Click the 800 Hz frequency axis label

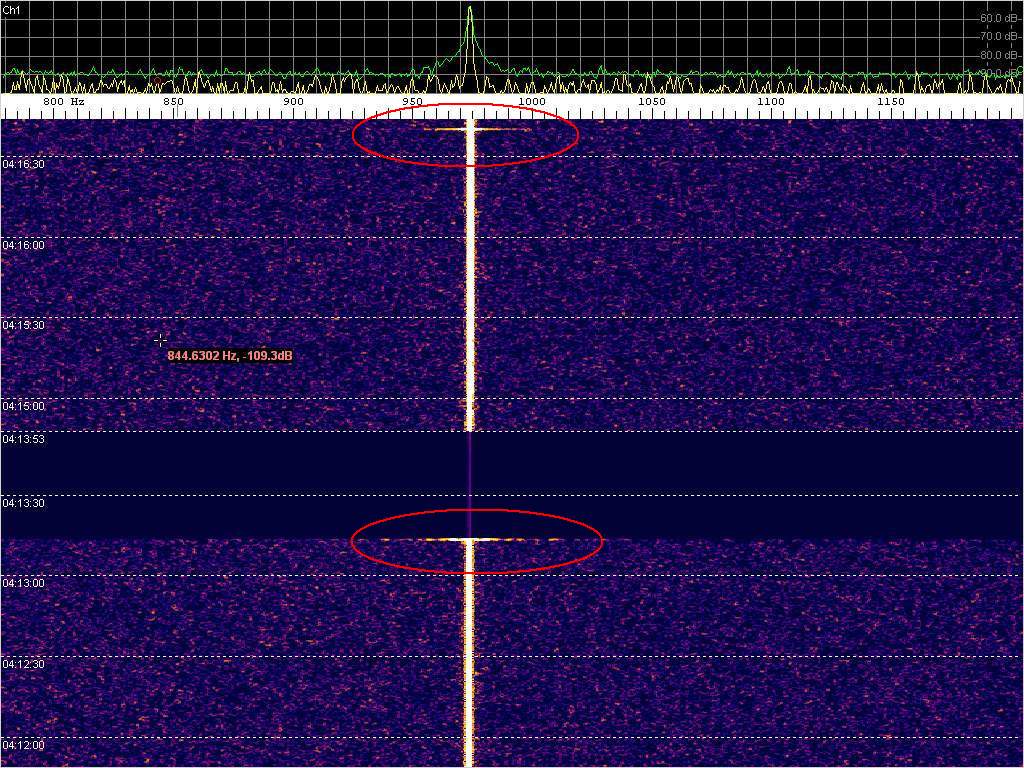(x=63, y=102)
